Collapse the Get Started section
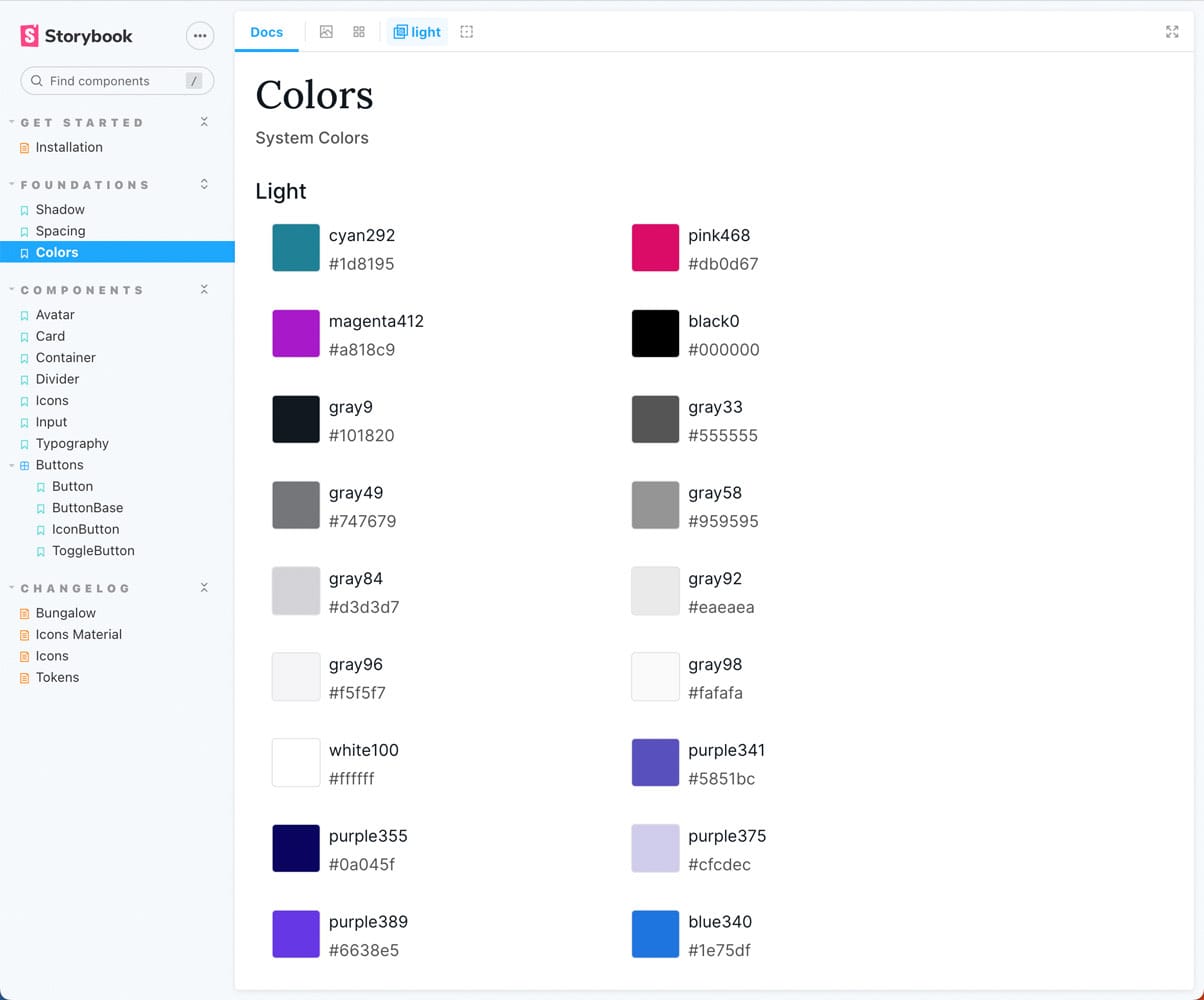The height and width of the screenshot is (1000, 1204). [x=204, y=122]
